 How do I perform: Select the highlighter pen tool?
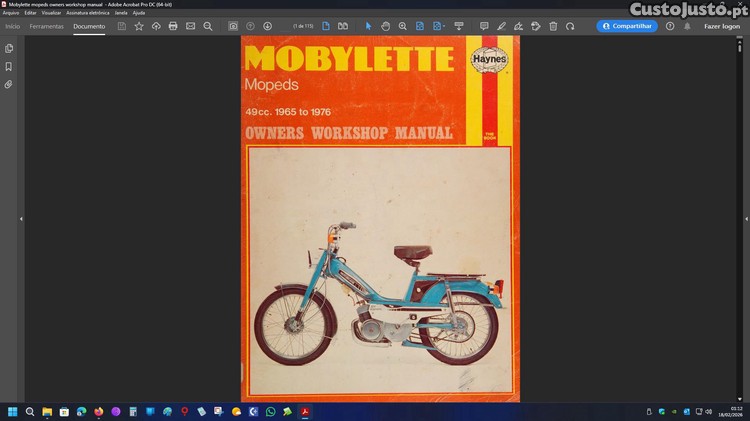coord(501,26)
